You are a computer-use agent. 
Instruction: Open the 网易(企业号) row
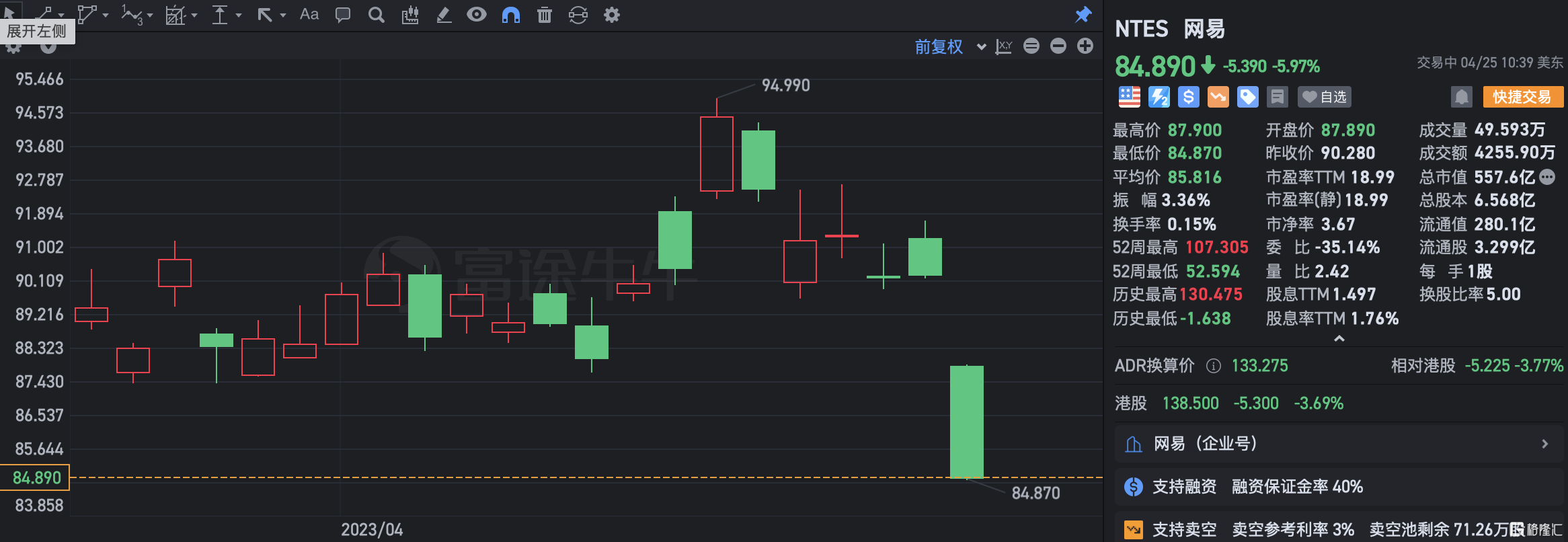tap(1339, 444)
